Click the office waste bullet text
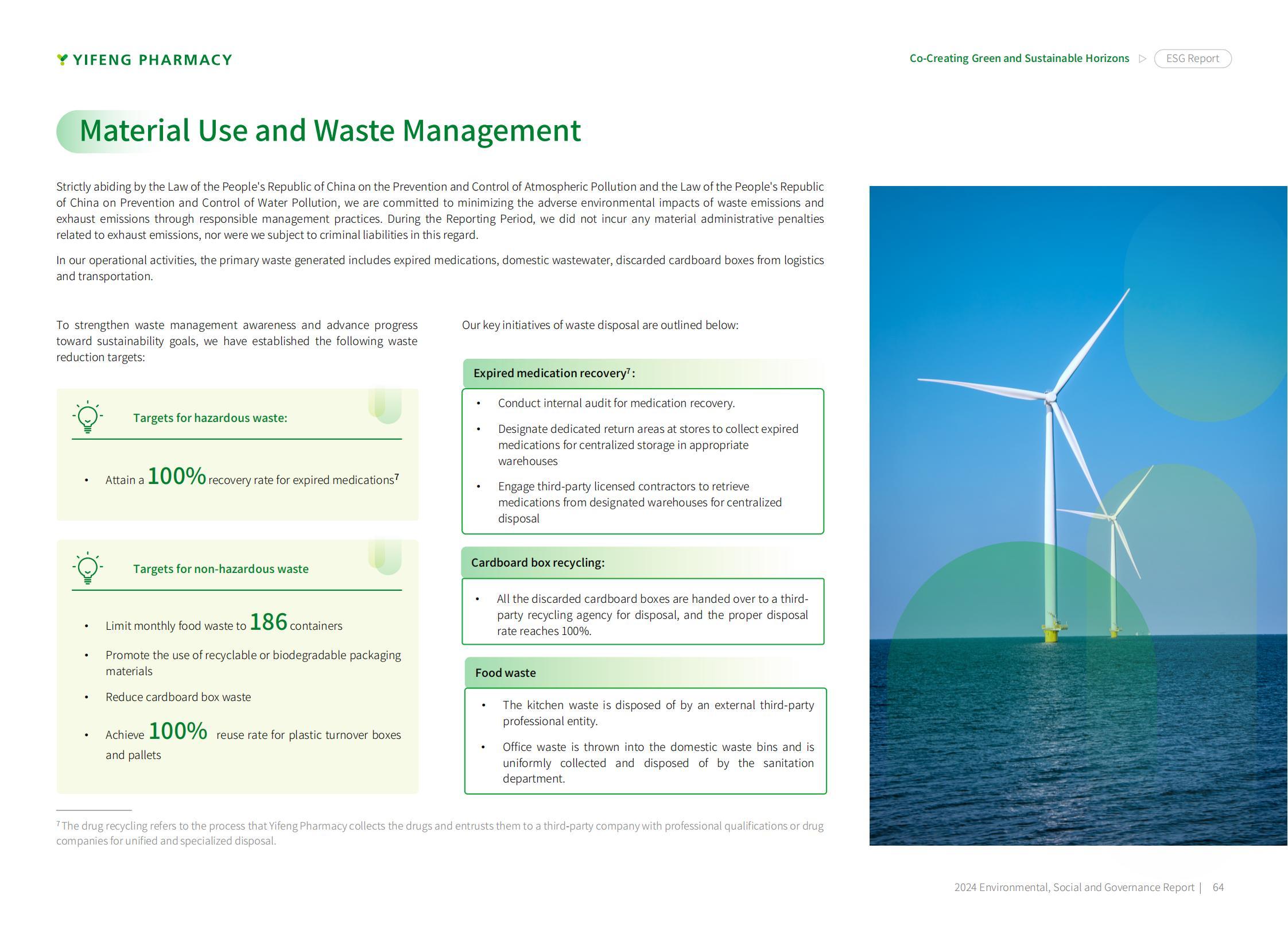This screenshot has height=949, width=1288. pyautogui.click(x=658, y=763)
